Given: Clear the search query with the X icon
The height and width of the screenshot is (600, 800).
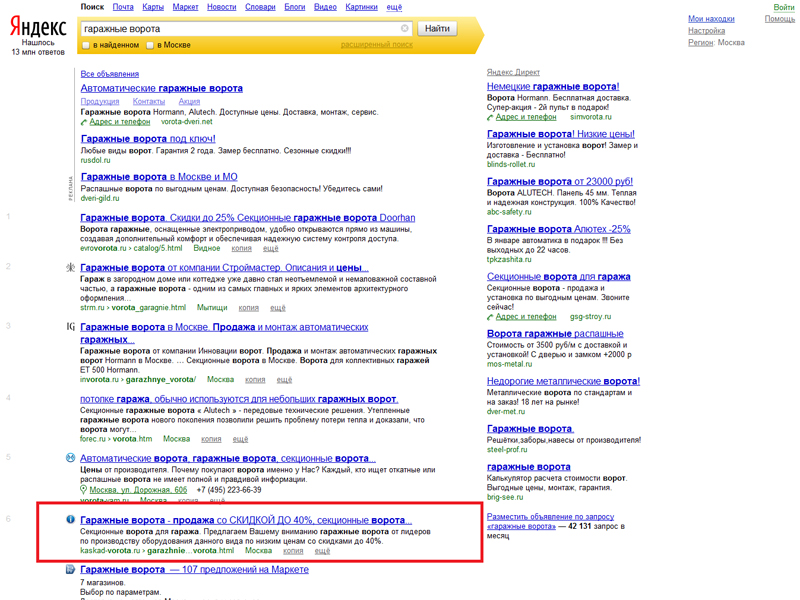Looking at the screenshot, I should [405, 29].
